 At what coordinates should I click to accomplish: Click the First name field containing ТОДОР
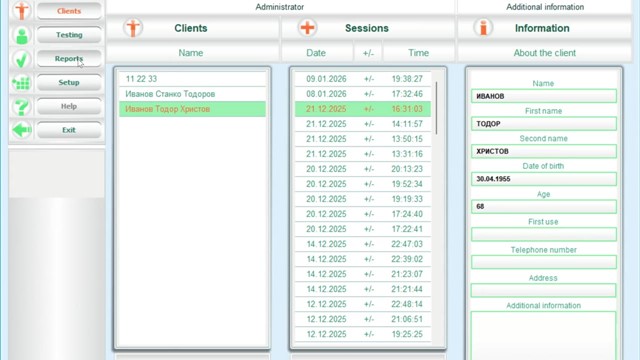pyautogui.click(x=544, y=124)
